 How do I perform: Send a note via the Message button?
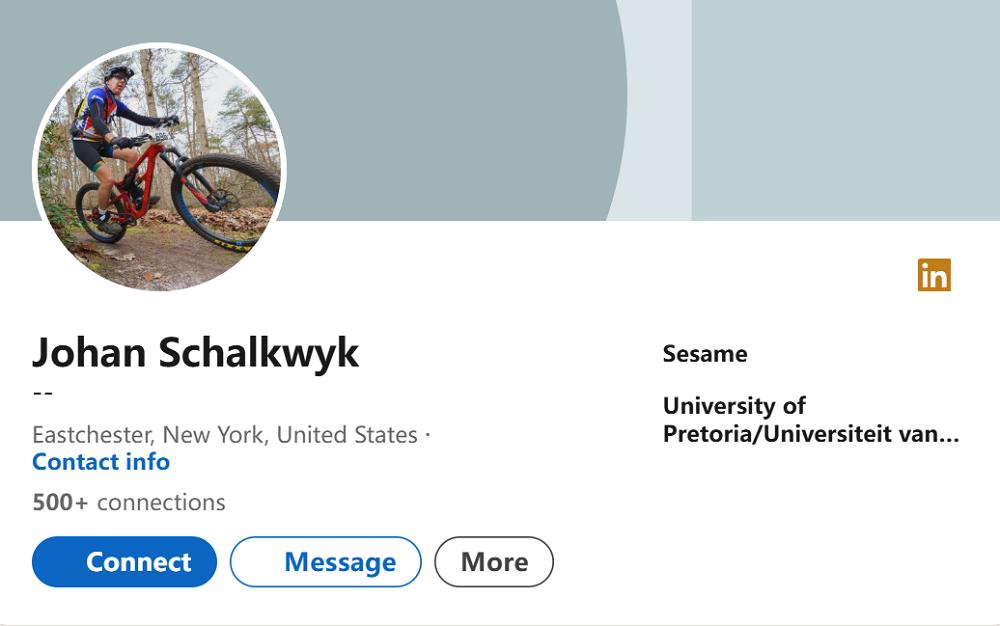click(326, 562)
